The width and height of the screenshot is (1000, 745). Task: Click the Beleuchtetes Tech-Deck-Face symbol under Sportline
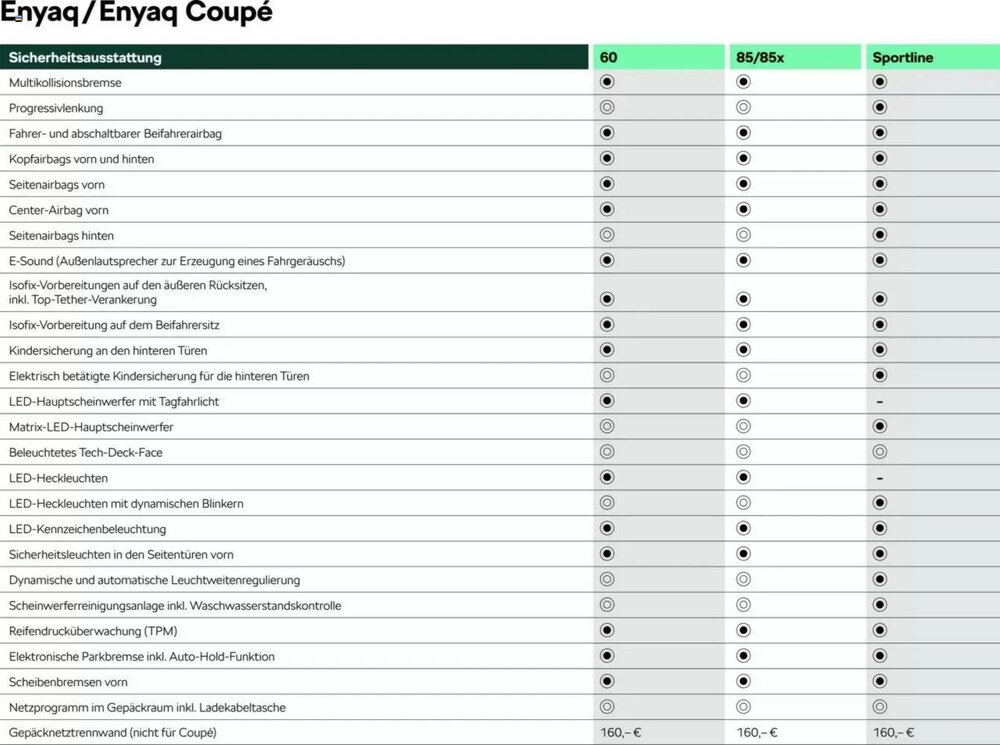880,452
